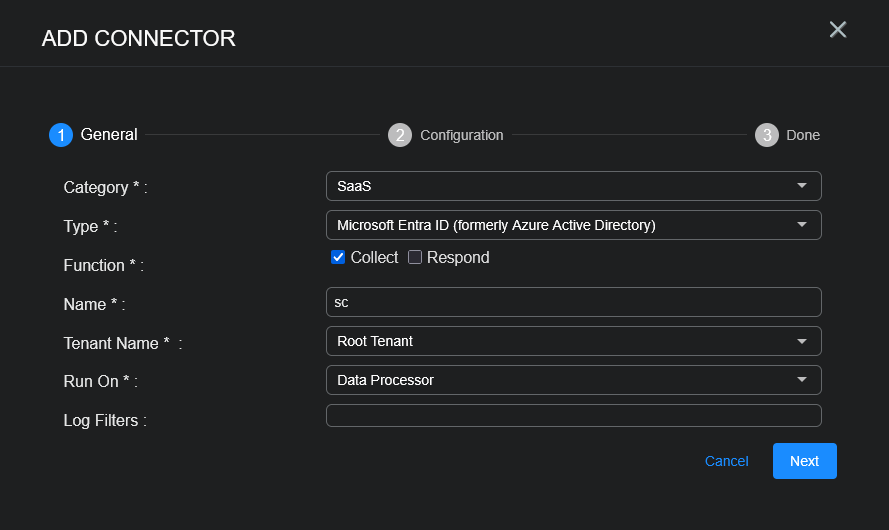
Task: Click the ADD CONNECTOR dialog title
Action: [x=139, y=39]
